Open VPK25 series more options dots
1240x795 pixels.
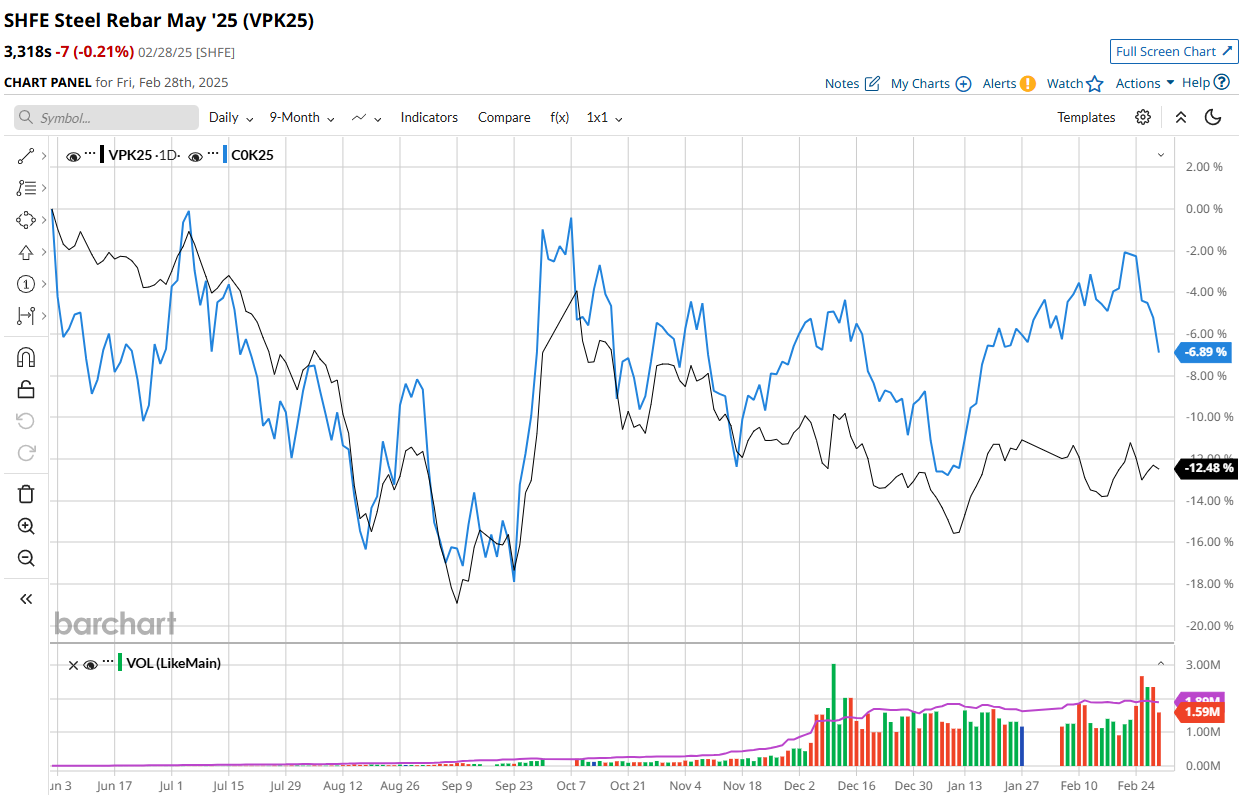point(90,154)
